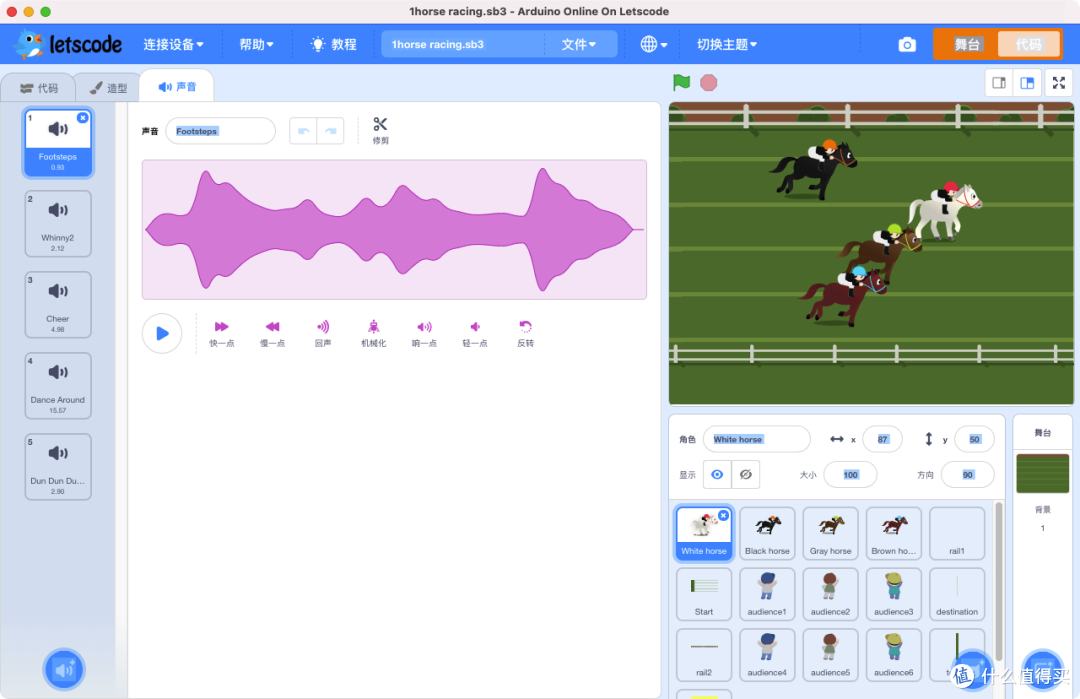Select the Brown horse sprite
The image size is (1080, 699).
pos(893,533)
